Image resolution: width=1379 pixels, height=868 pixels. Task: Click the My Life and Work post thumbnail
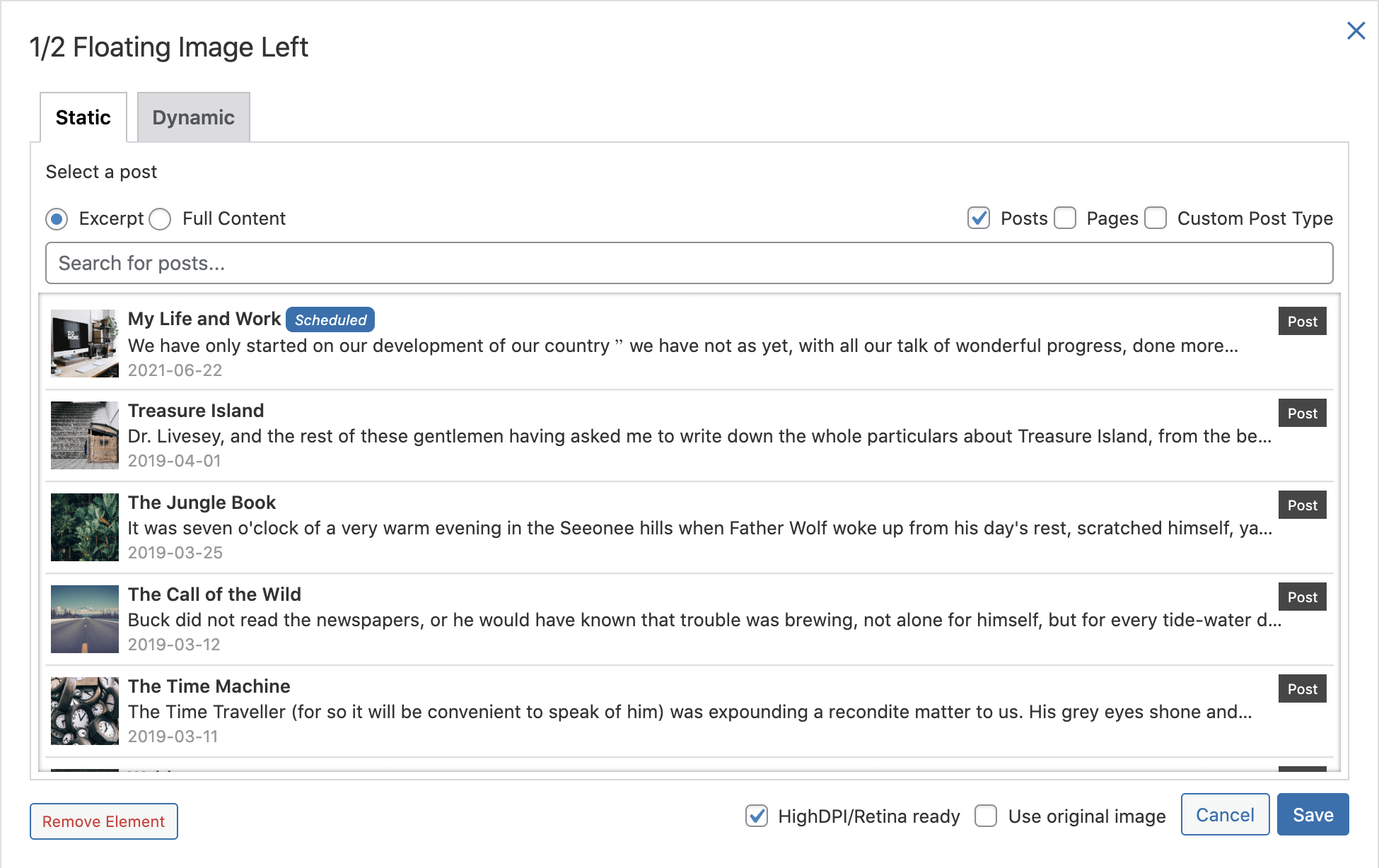pos(84,343)
